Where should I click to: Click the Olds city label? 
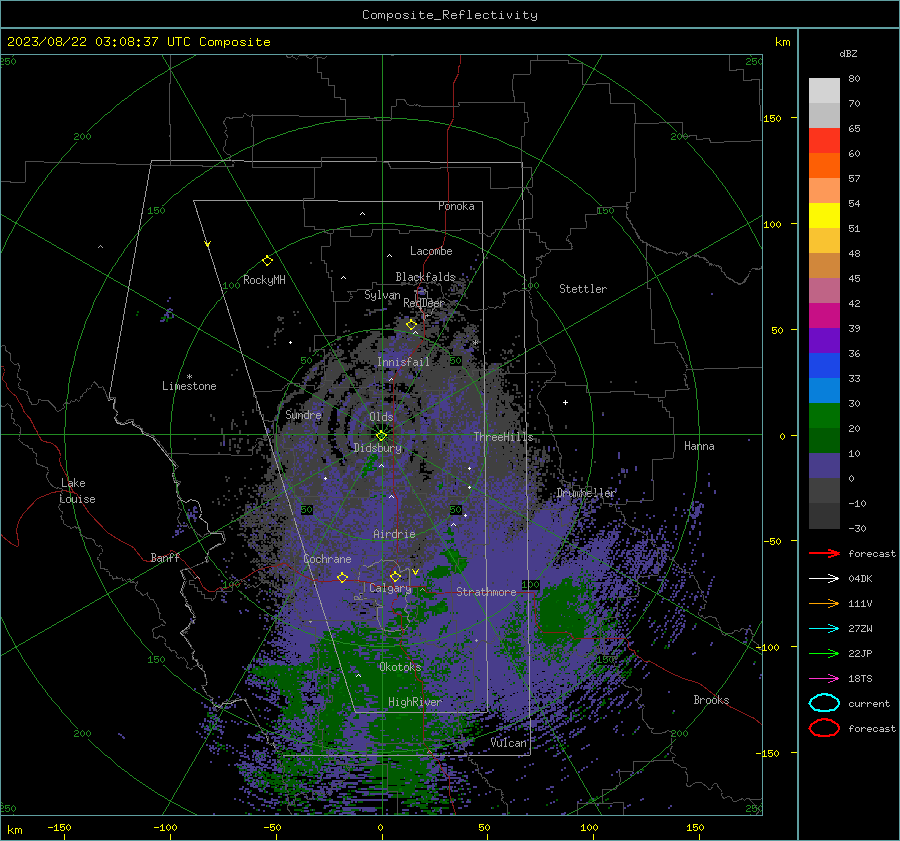click(381, 417)
